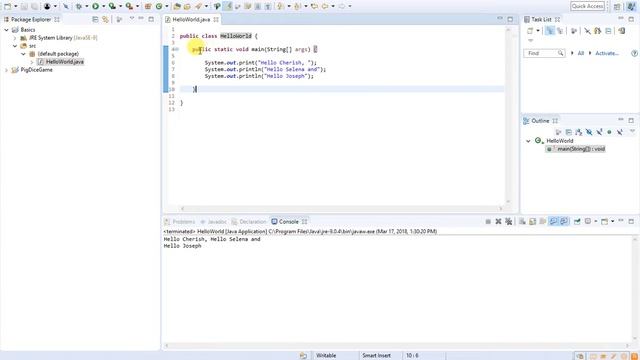Select the Package Explorer tab
This screenshot has width=640, height=360.
click(31, 19)
